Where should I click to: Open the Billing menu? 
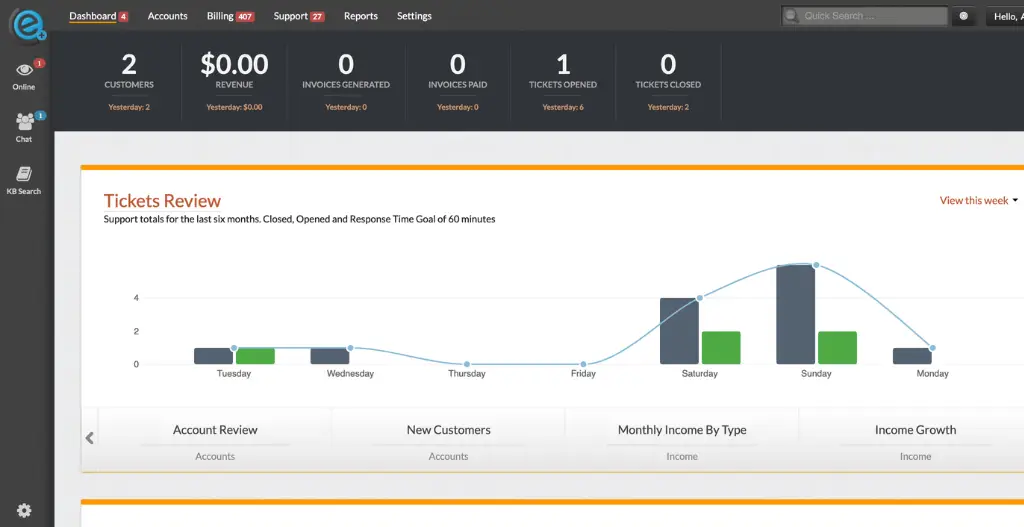pos(229,17)
